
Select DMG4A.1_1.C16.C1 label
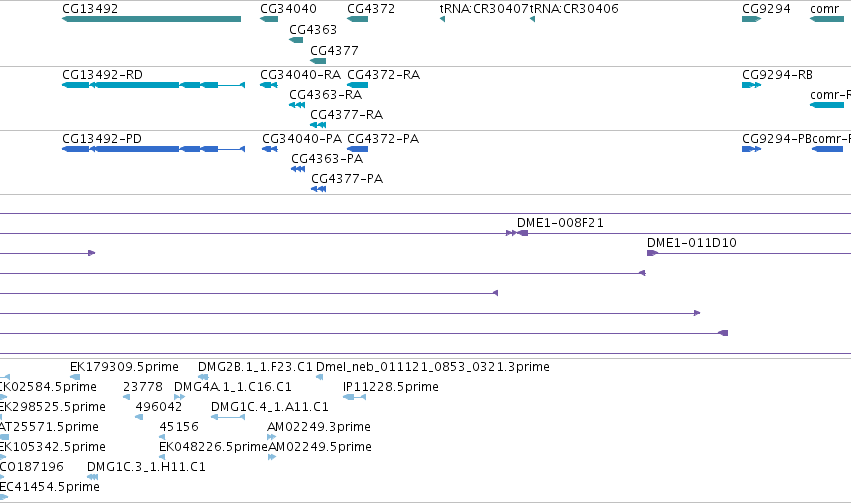point(232,386)
